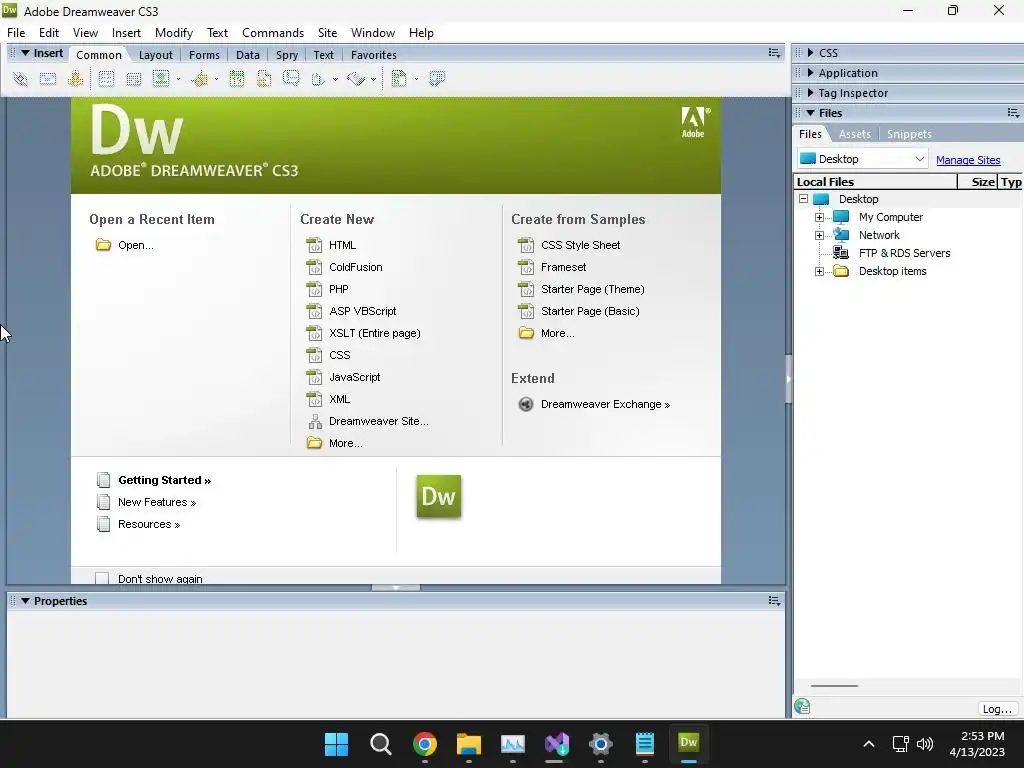Expand the Desktop items tree node

[x=820, y=271]
